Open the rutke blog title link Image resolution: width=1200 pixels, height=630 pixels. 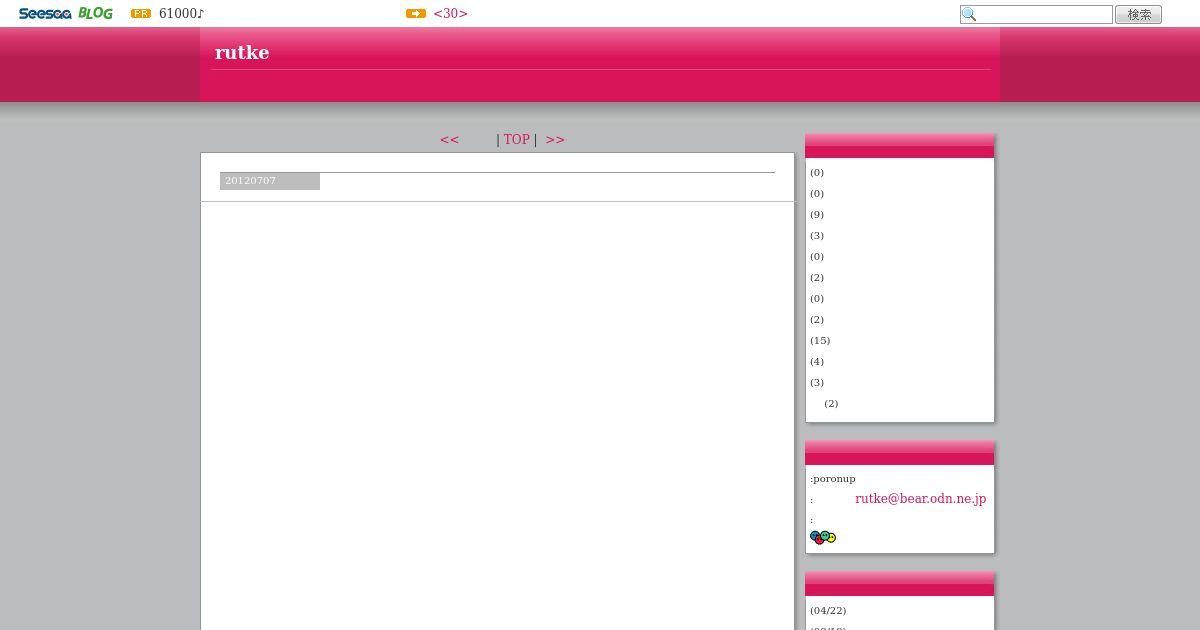coord(242,52)
